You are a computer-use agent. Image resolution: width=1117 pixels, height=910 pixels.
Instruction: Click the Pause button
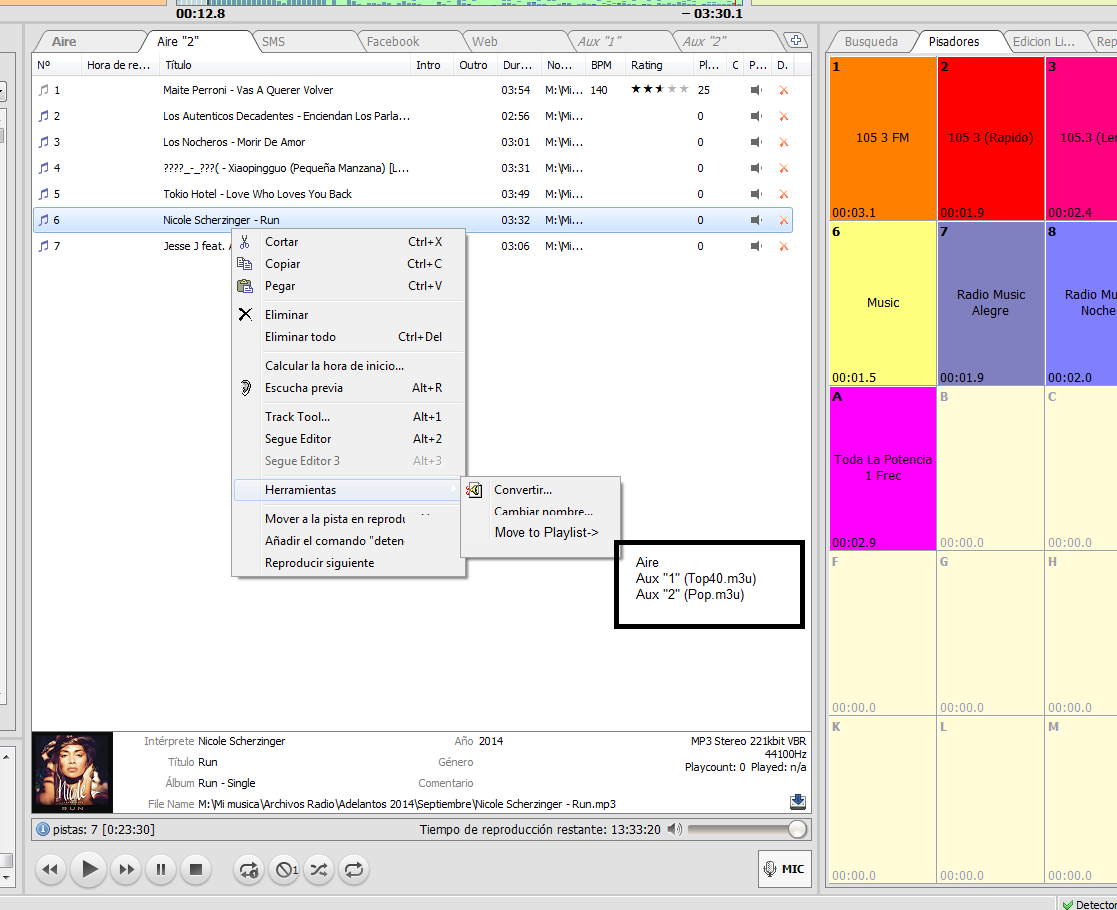click(x=161, y=869)
